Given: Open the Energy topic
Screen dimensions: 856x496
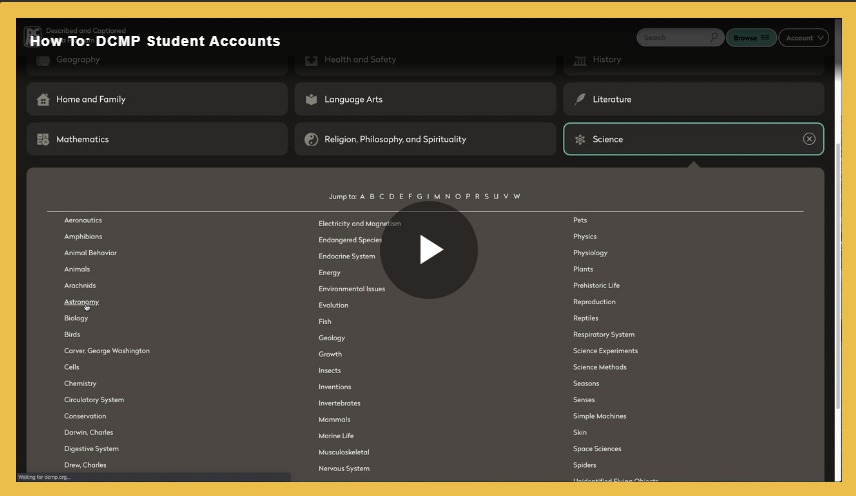Looking at the screenshot, I should pos(329,273).
